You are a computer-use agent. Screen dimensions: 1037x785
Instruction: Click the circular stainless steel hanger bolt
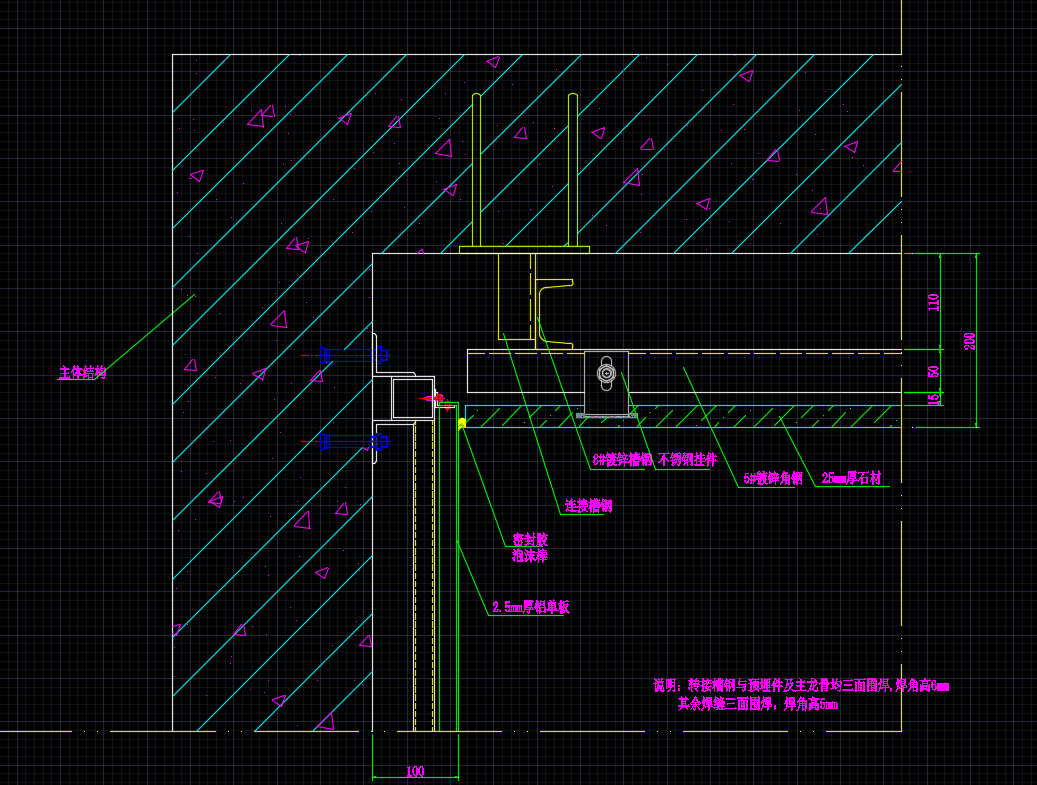606,373
